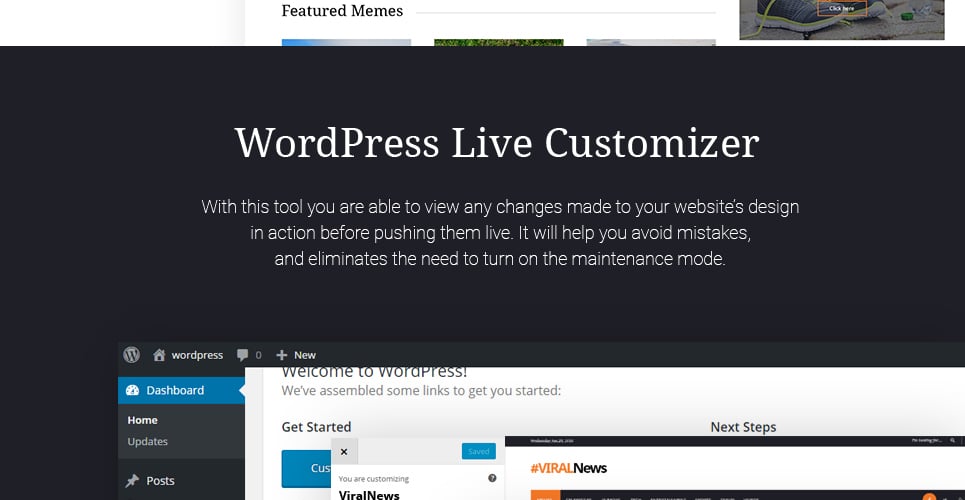
Task: Close the customizer with the X button
Action: pyautogui.click(x=344, y=451)
